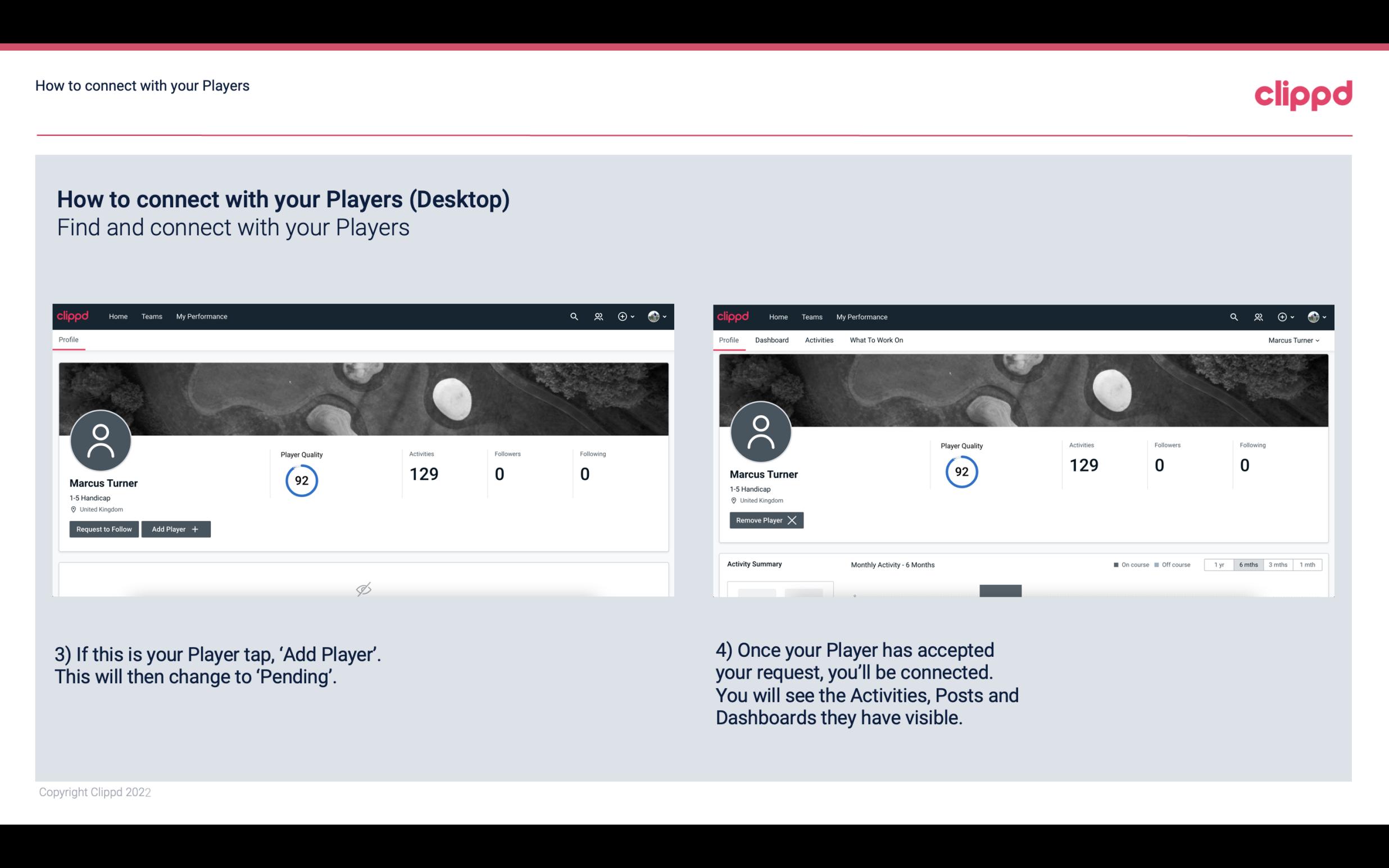This screenshot has height=868, width=1389.
Task: Select the 'Dashboard' tab in right panel
Action: pyautogui.click(x=773, y=340)
